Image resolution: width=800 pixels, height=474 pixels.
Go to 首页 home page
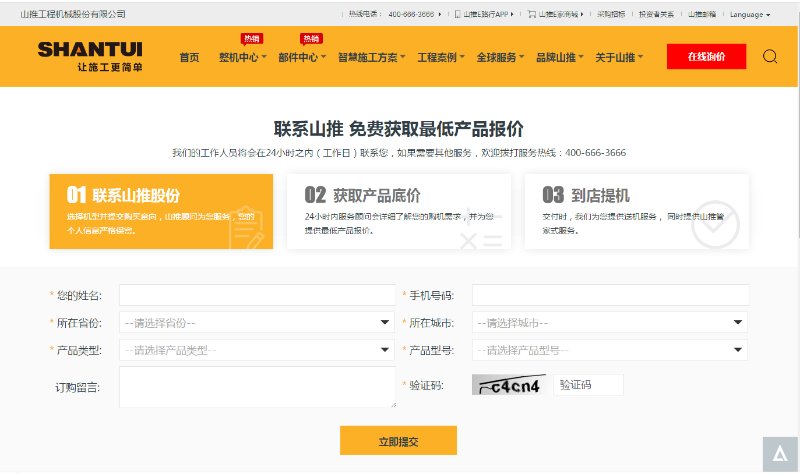click(189, 57)
